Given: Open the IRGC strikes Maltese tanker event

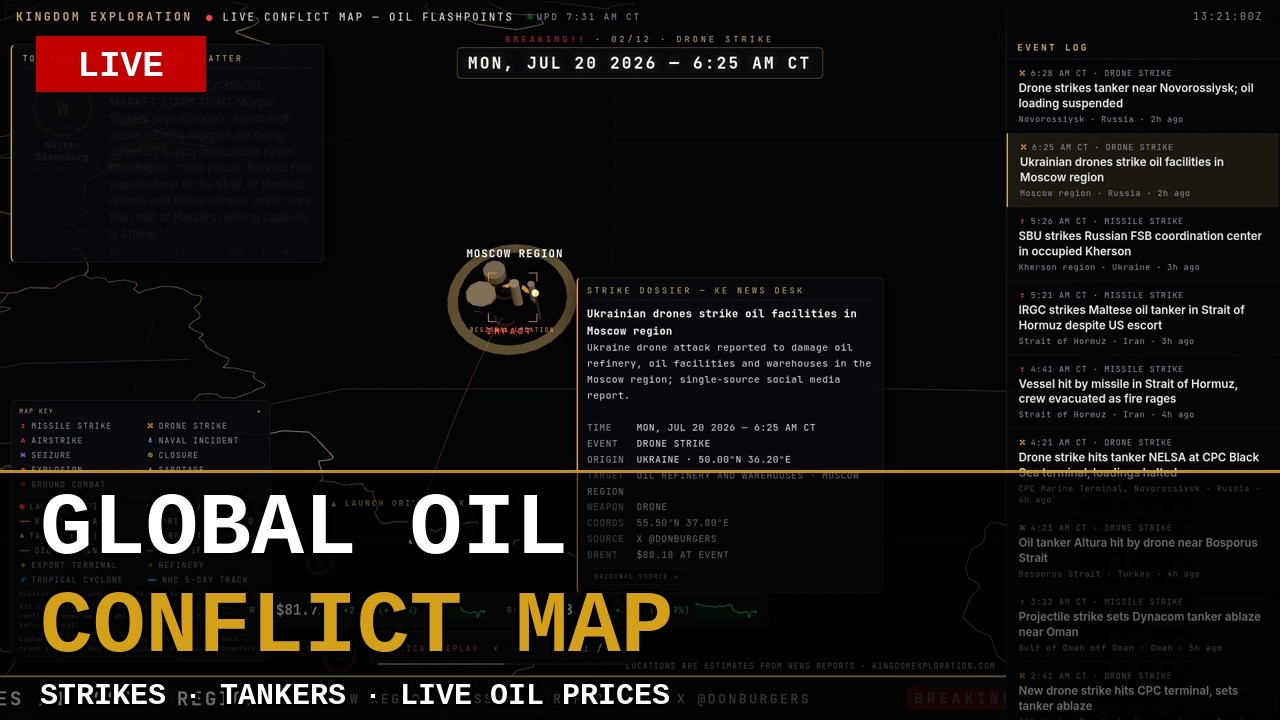Looking at the screenshot, I should 1143,318.
